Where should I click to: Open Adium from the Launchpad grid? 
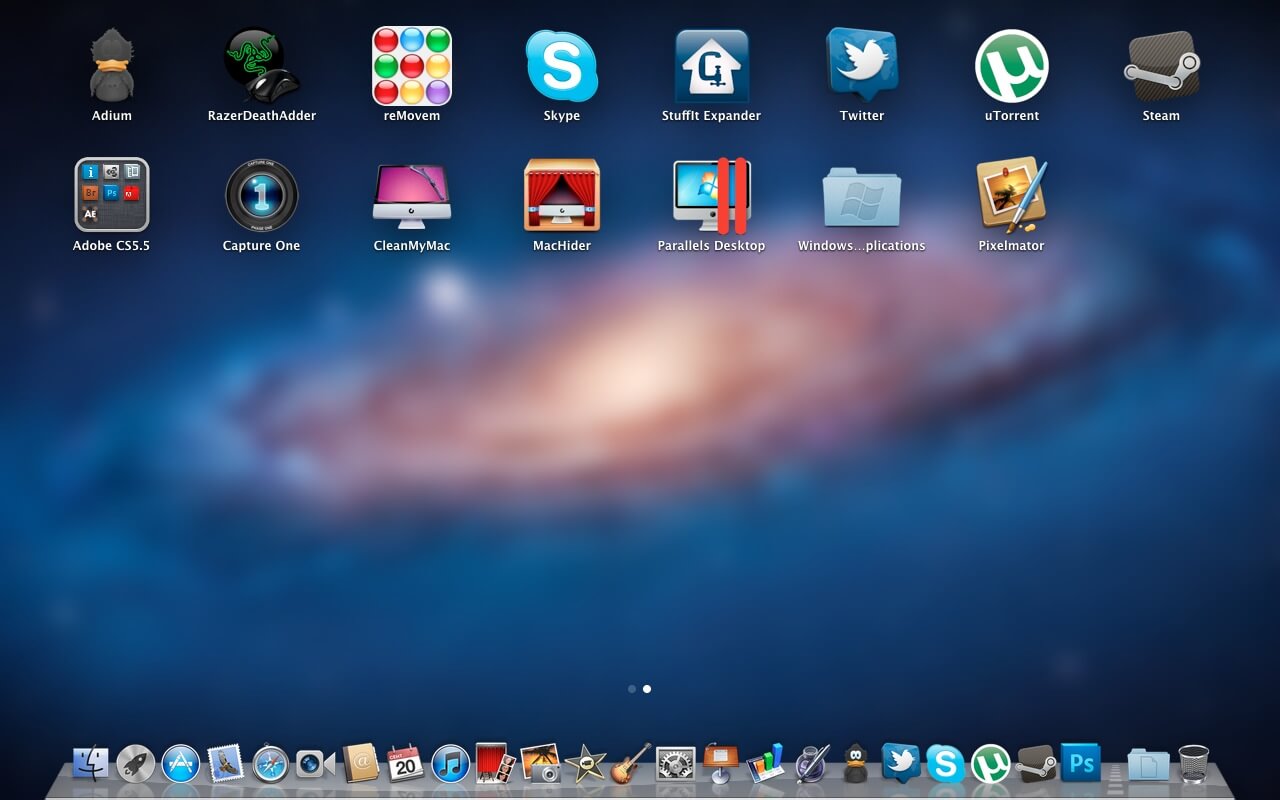coord(112,66)
